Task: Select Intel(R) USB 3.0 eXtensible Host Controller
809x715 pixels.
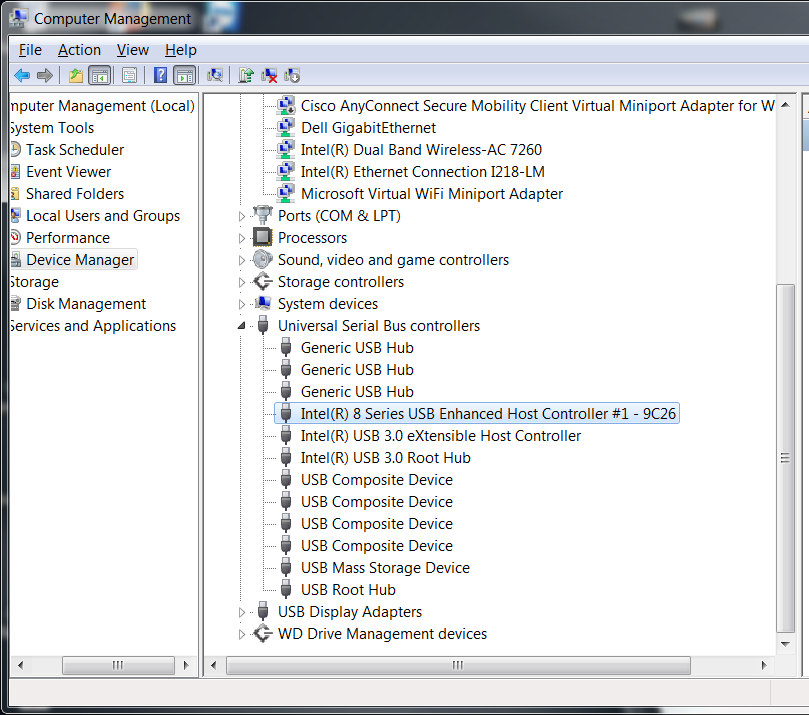Action: click(x=441, y=436)
